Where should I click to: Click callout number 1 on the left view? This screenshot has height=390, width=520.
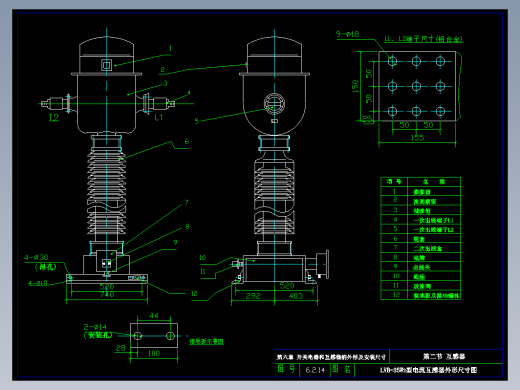tap(170, 48)
